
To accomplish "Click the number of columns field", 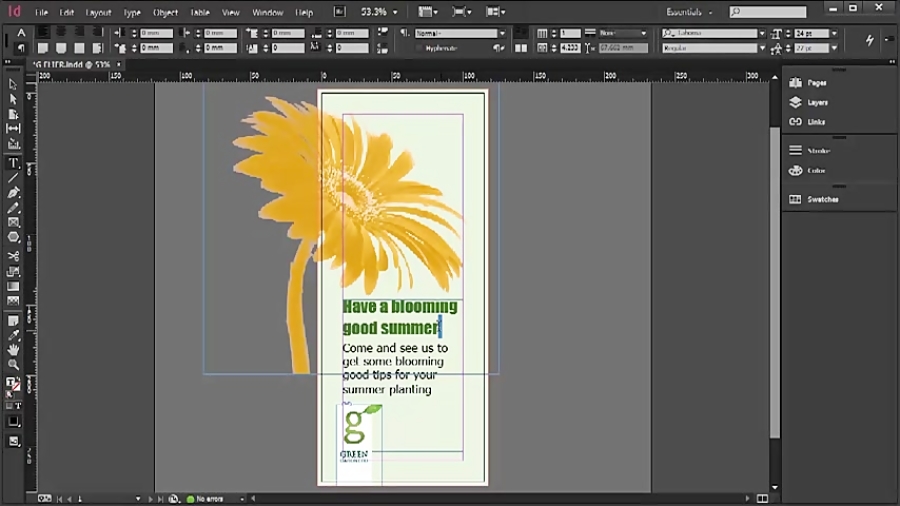I will pos(570,33).
